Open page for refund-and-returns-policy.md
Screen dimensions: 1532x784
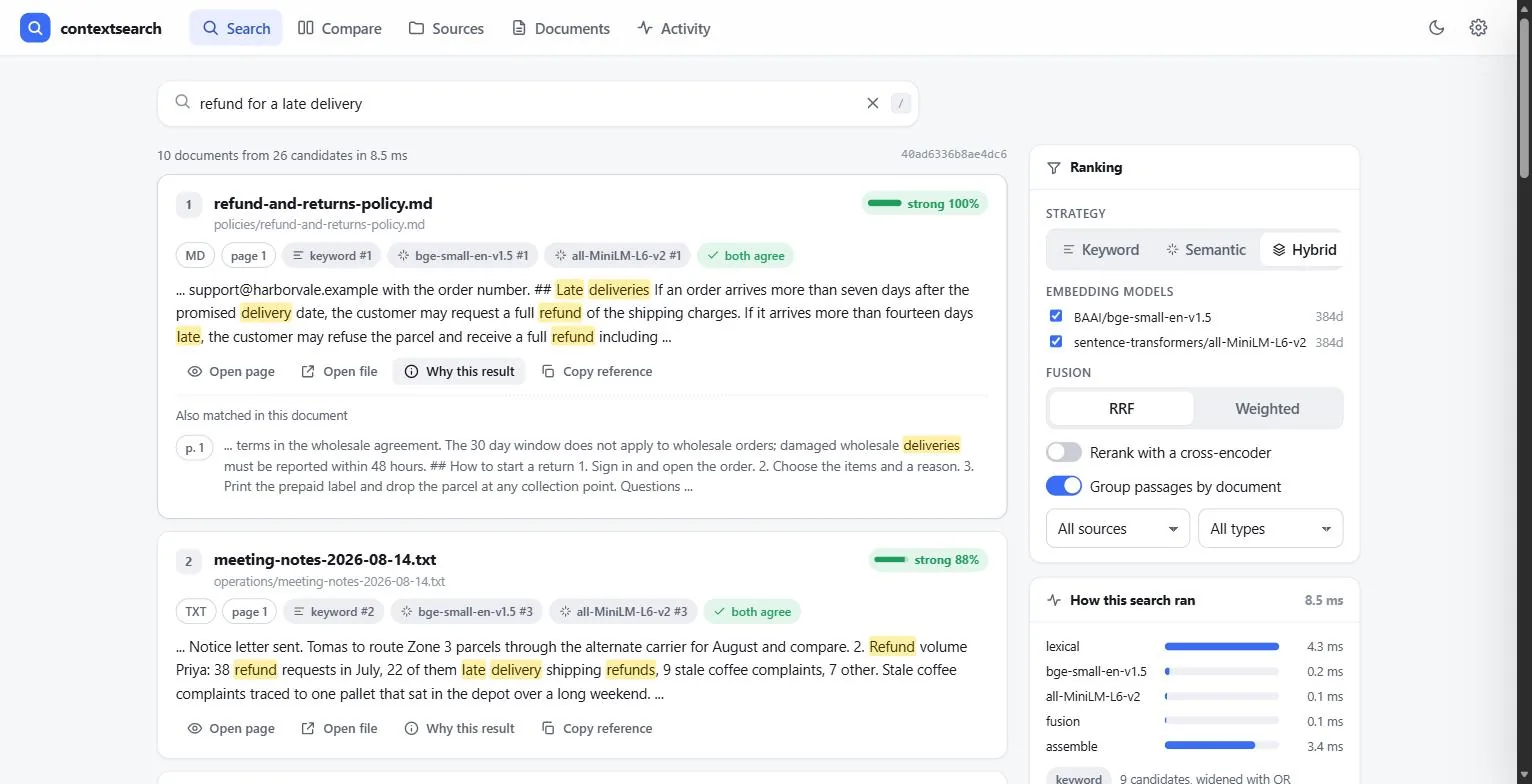click(231, 372)
